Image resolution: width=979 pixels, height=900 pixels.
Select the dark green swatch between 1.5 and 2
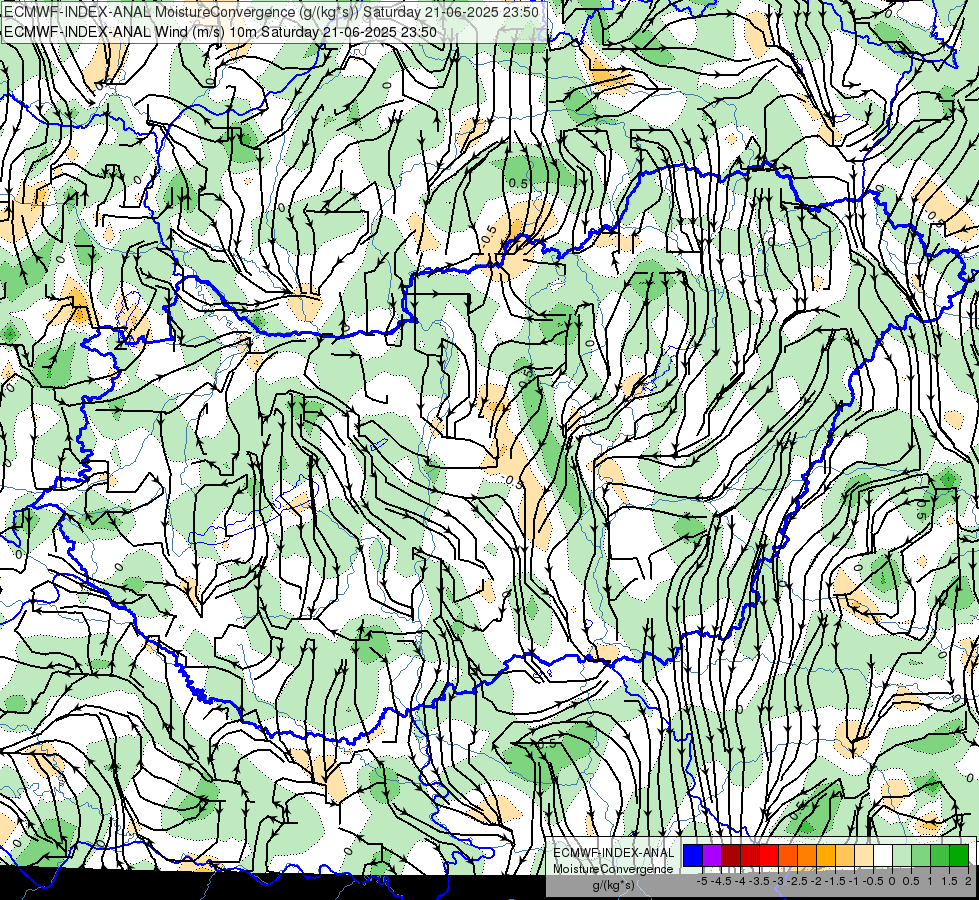click(x=959, y=856)
